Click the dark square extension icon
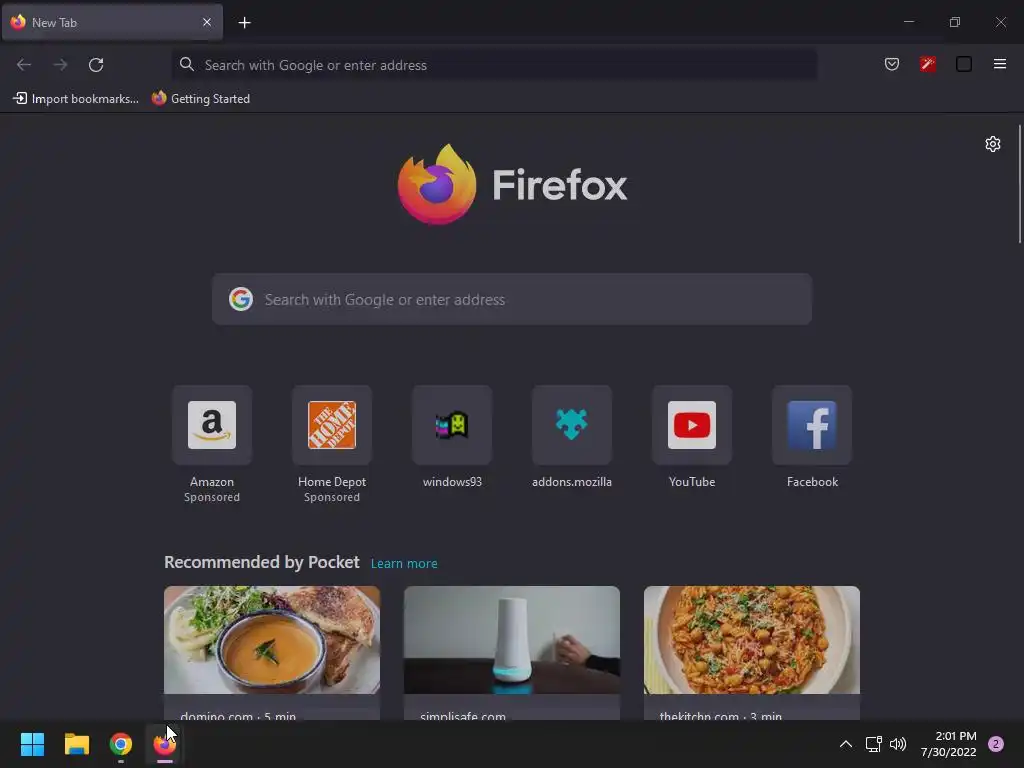The width and height of the screenshot is (1024, 768). (964, 64)
